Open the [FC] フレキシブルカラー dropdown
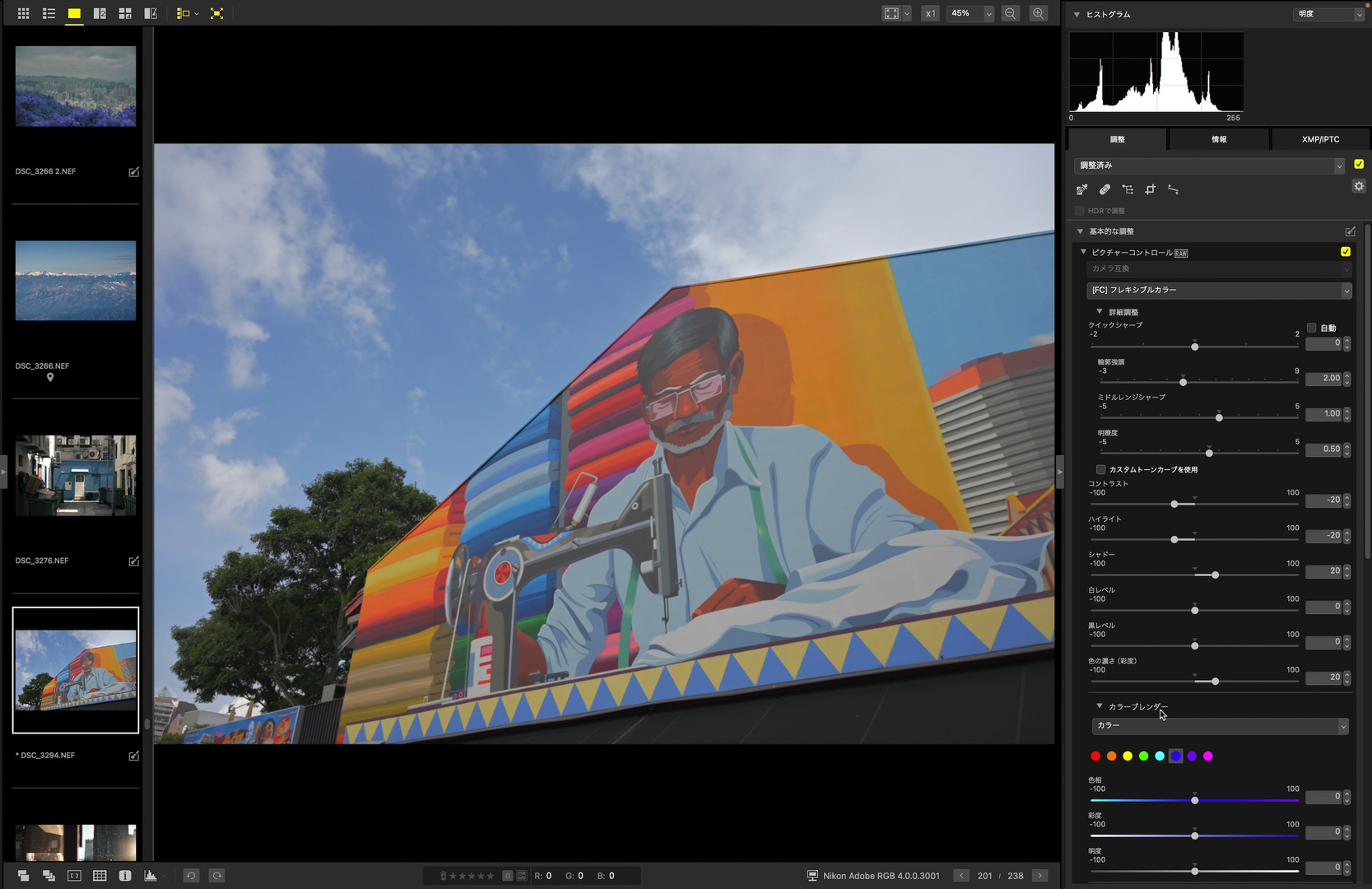This screenshot has width=1372, height=889. 1219,291
